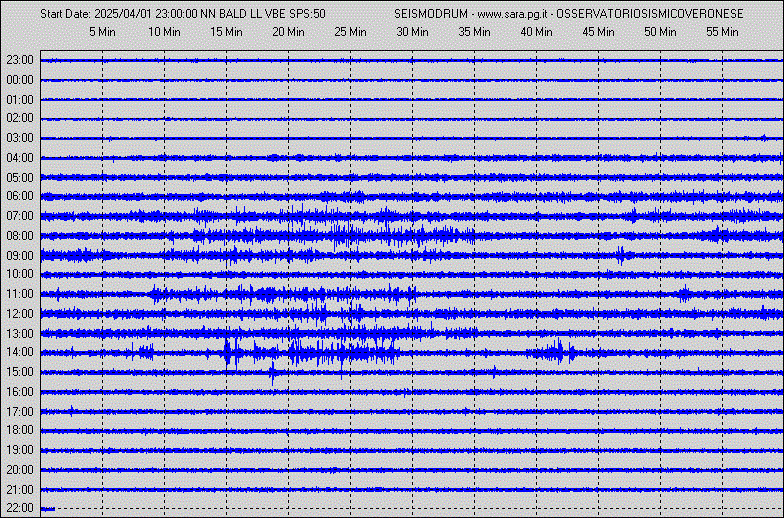
Task: Select the 11:00 hour trace label
Action: pos(20,294)
